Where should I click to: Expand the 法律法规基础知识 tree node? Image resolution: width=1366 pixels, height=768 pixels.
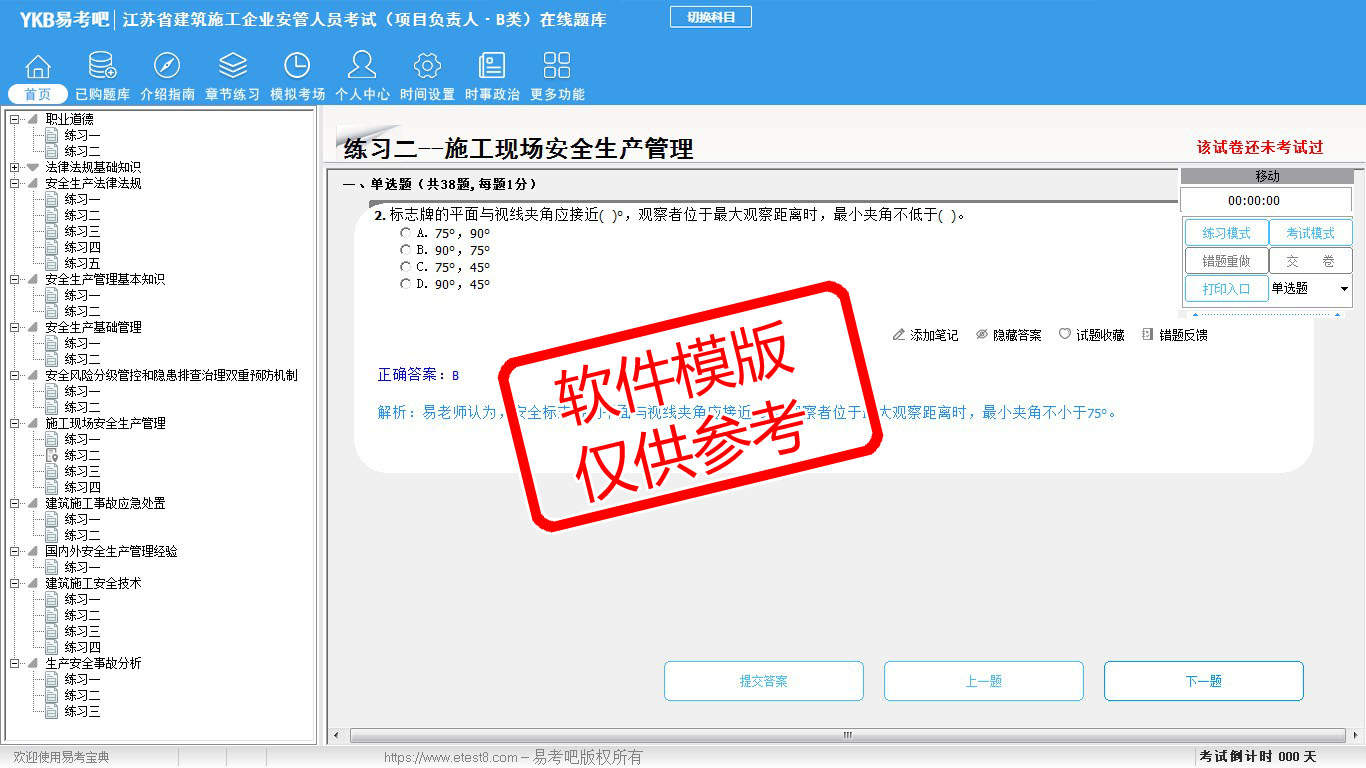15,168
